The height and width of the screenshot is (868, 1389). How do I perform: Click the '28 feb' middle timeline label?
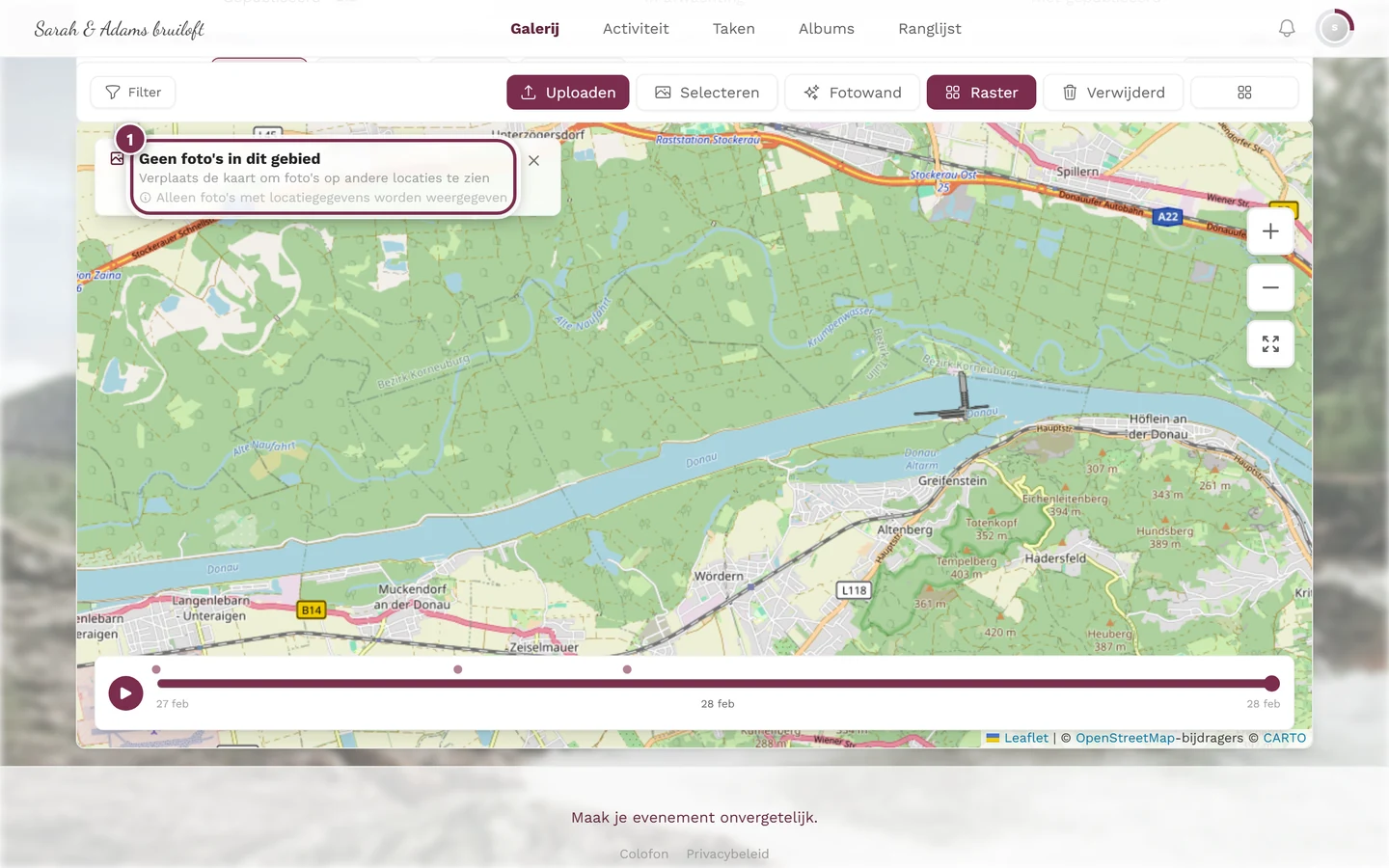pos(718,704)
